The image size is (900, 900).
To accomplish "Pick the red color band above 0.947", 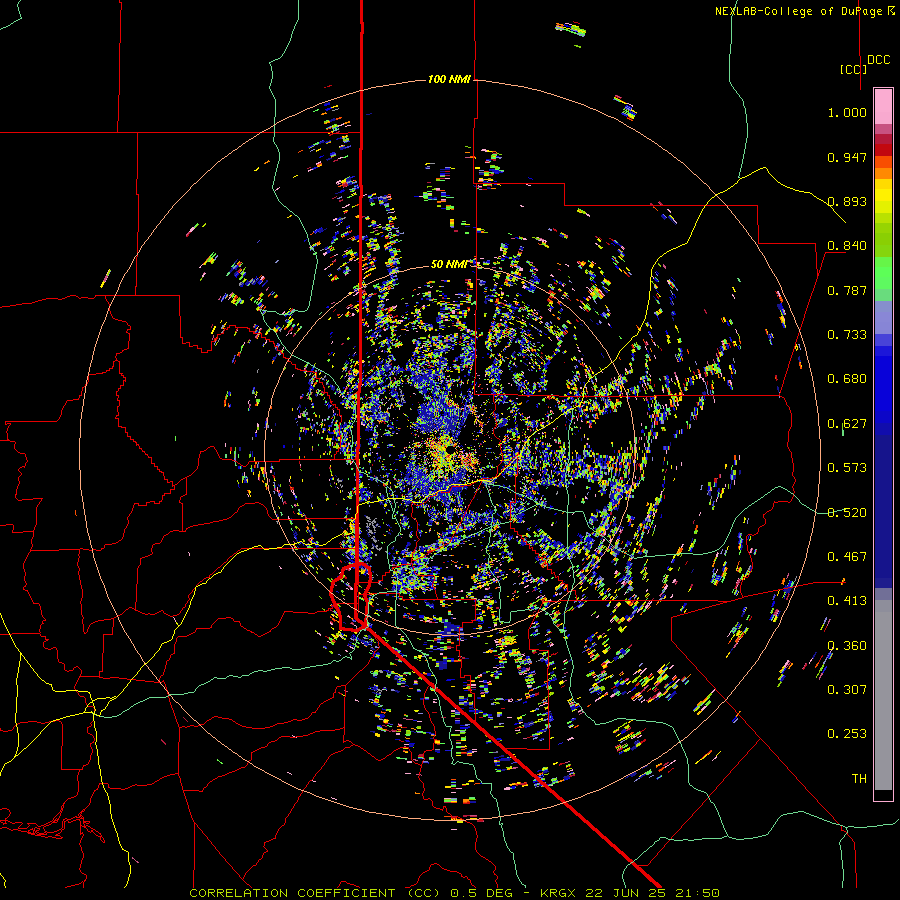I will 883,149.
